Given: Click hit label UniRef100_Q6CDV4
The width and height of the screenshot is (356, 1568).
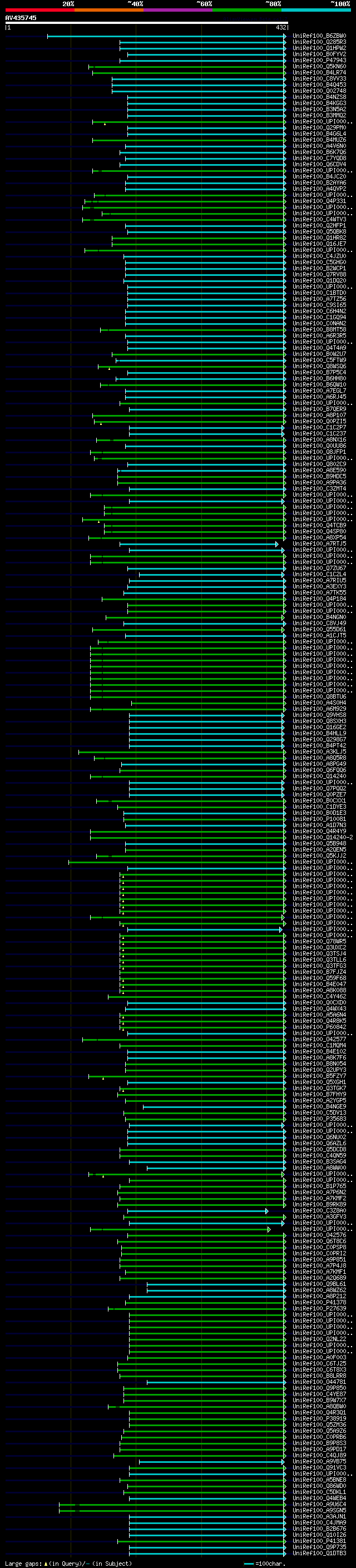Looking at the screenshot, I should [x=319, y=164].
